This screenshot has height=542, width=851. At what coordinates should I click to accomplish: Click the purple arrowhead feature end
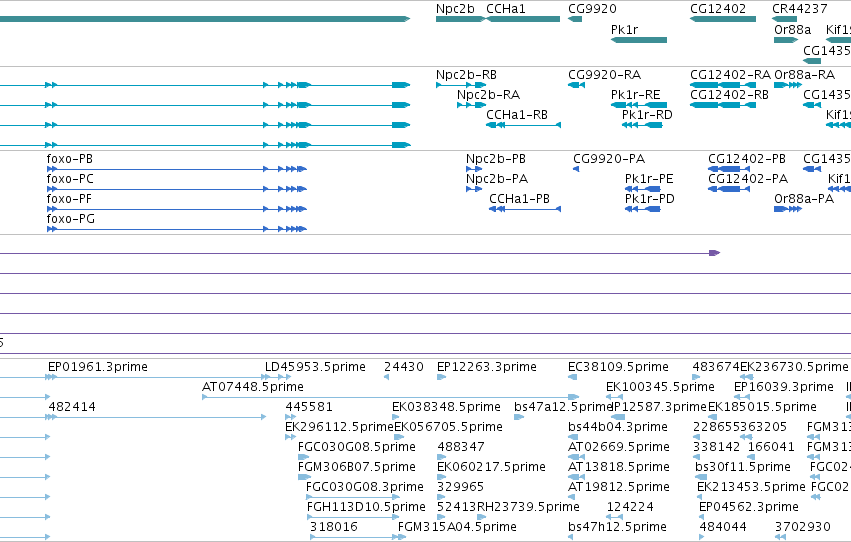tap(715, 253)
